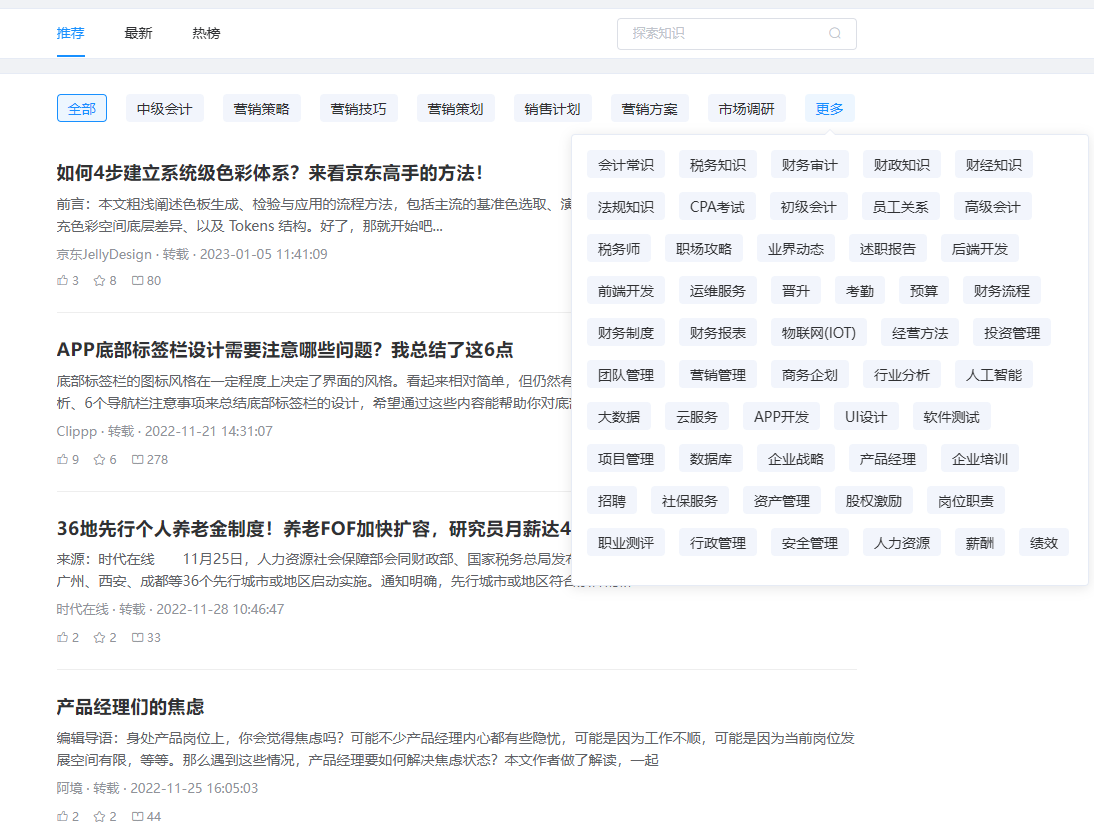This screenshot has height=833, width=1094.
Task: Switch to the 推荐 tab
Action: tap(70, 33)
